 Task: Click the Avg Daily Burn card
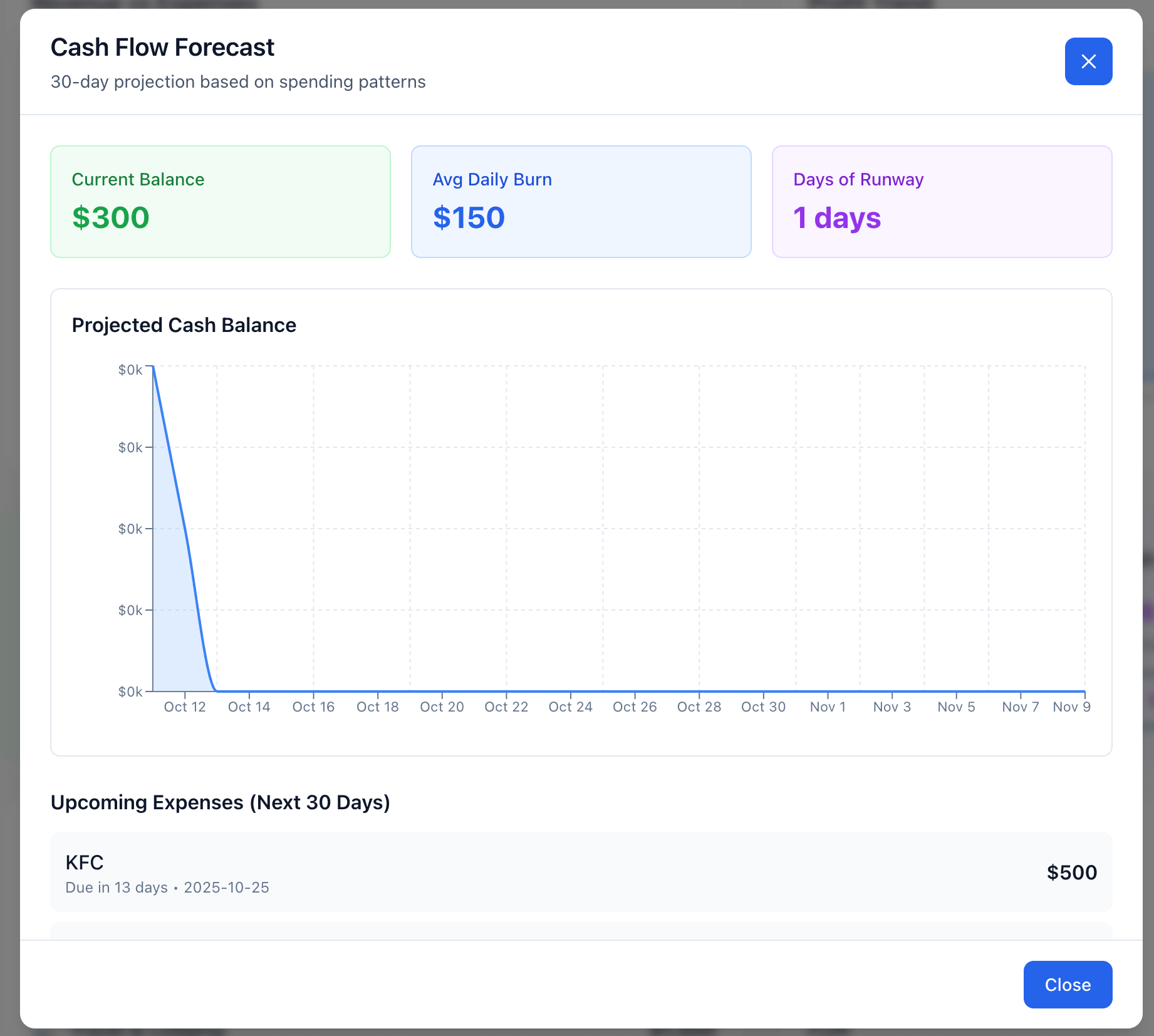pyautogui.click(x=581, y=201)
